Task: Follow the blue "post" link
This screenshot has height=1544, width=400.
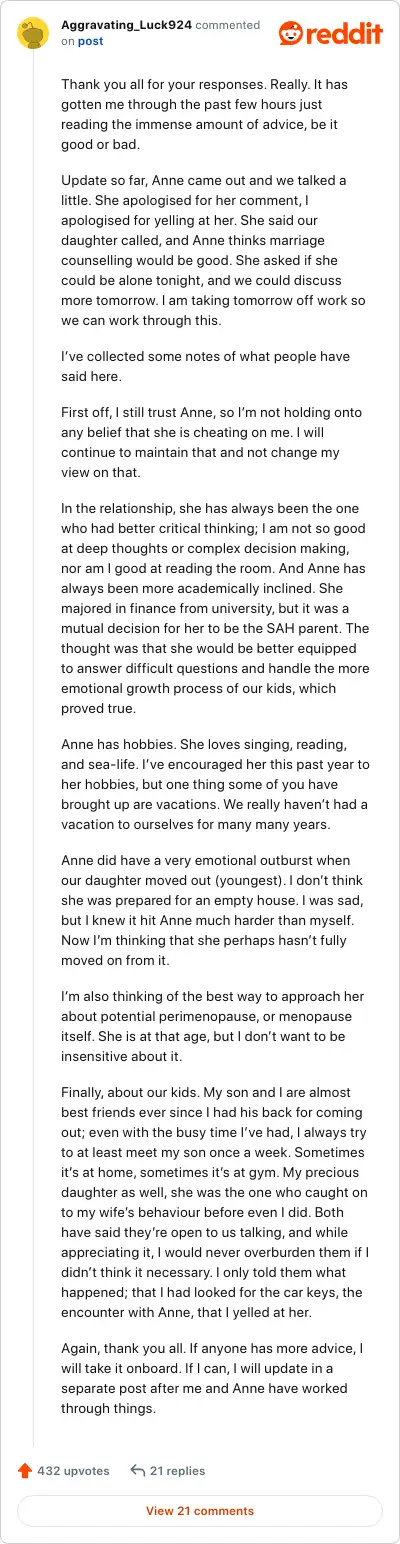Action: click(x=90, y=41)
